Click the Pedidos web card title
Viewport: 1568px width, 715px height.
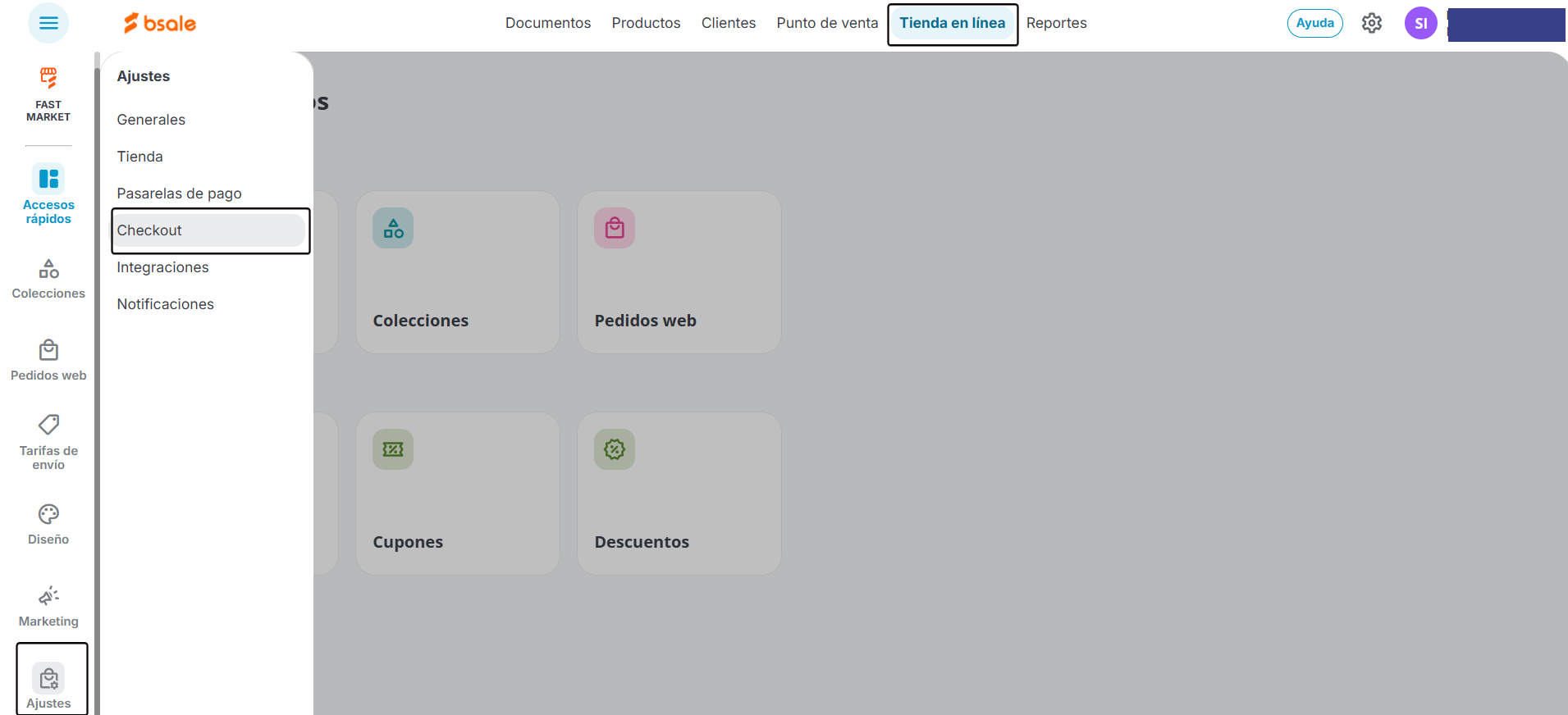click(646, 321)
